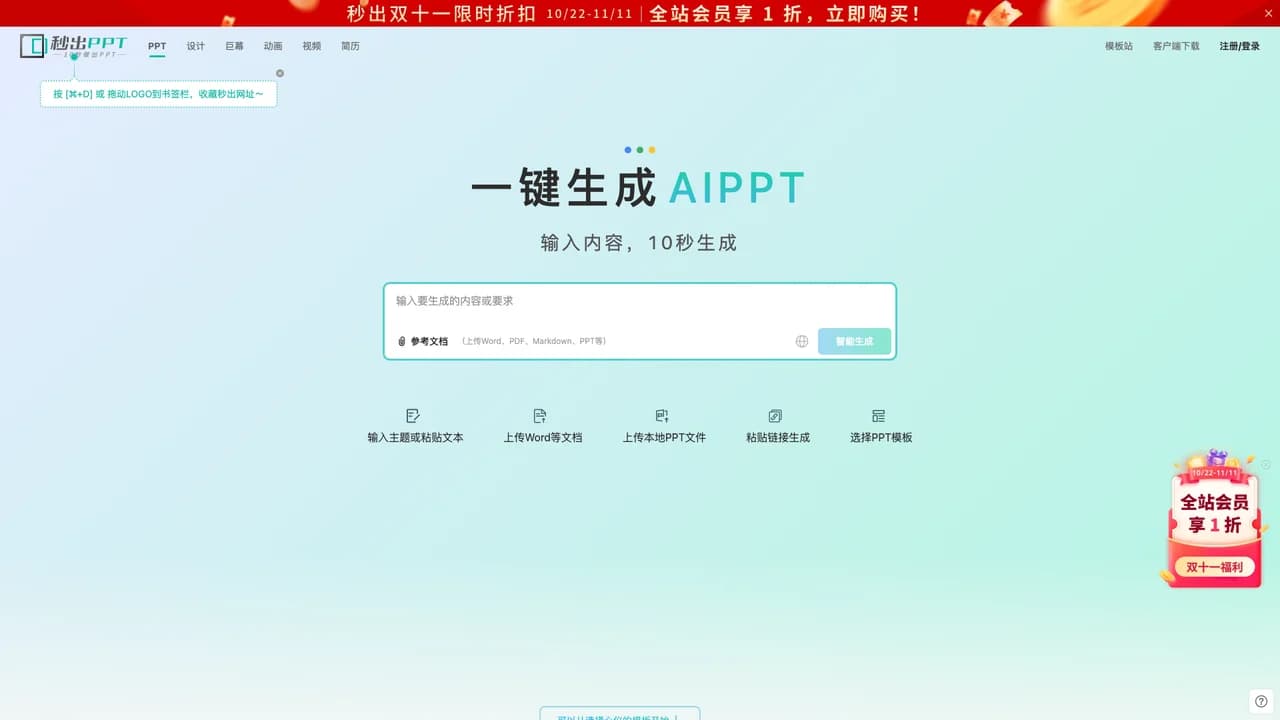Open the PPT tab
Viewport: 1280px width, 720px height.
coord(157,46)
